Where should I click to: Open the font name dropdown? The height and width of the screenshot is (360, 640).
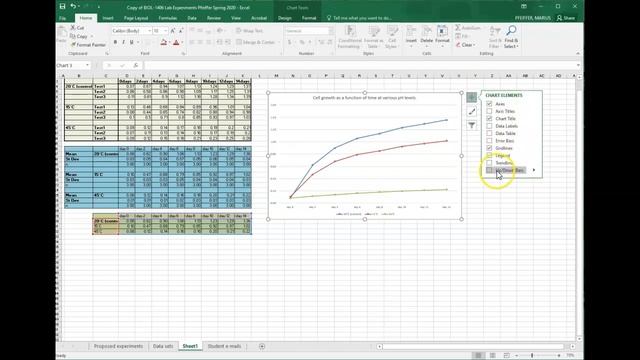pos(150,31)
